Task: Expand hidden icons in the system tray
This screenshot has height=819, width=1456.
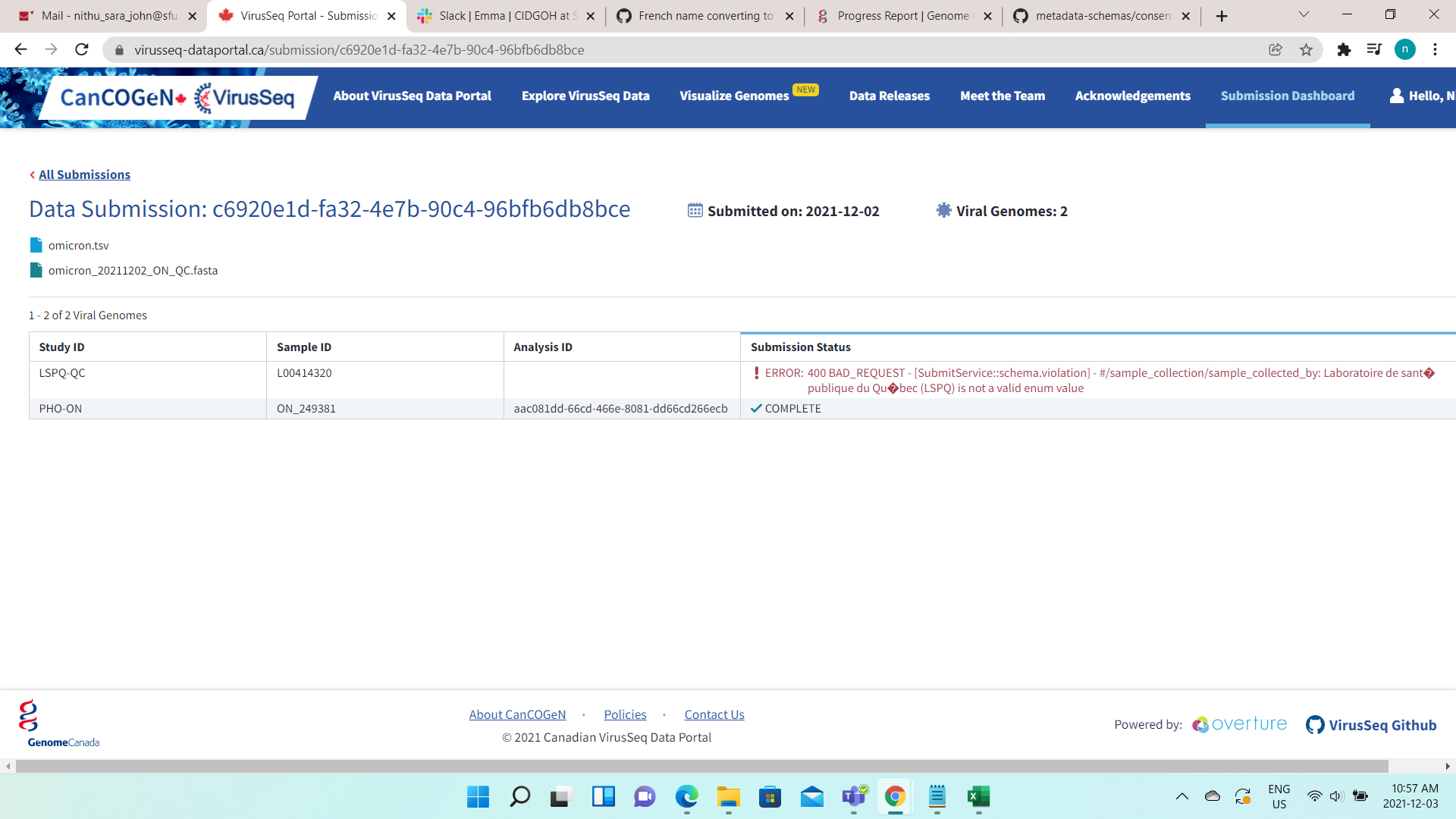Action: pos(1181,797)
